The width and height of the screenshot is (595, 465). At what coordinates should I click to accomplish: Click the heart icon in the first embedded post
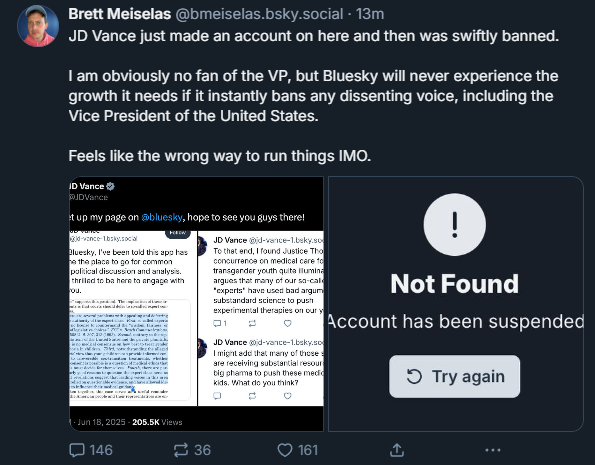click(288, 323)
